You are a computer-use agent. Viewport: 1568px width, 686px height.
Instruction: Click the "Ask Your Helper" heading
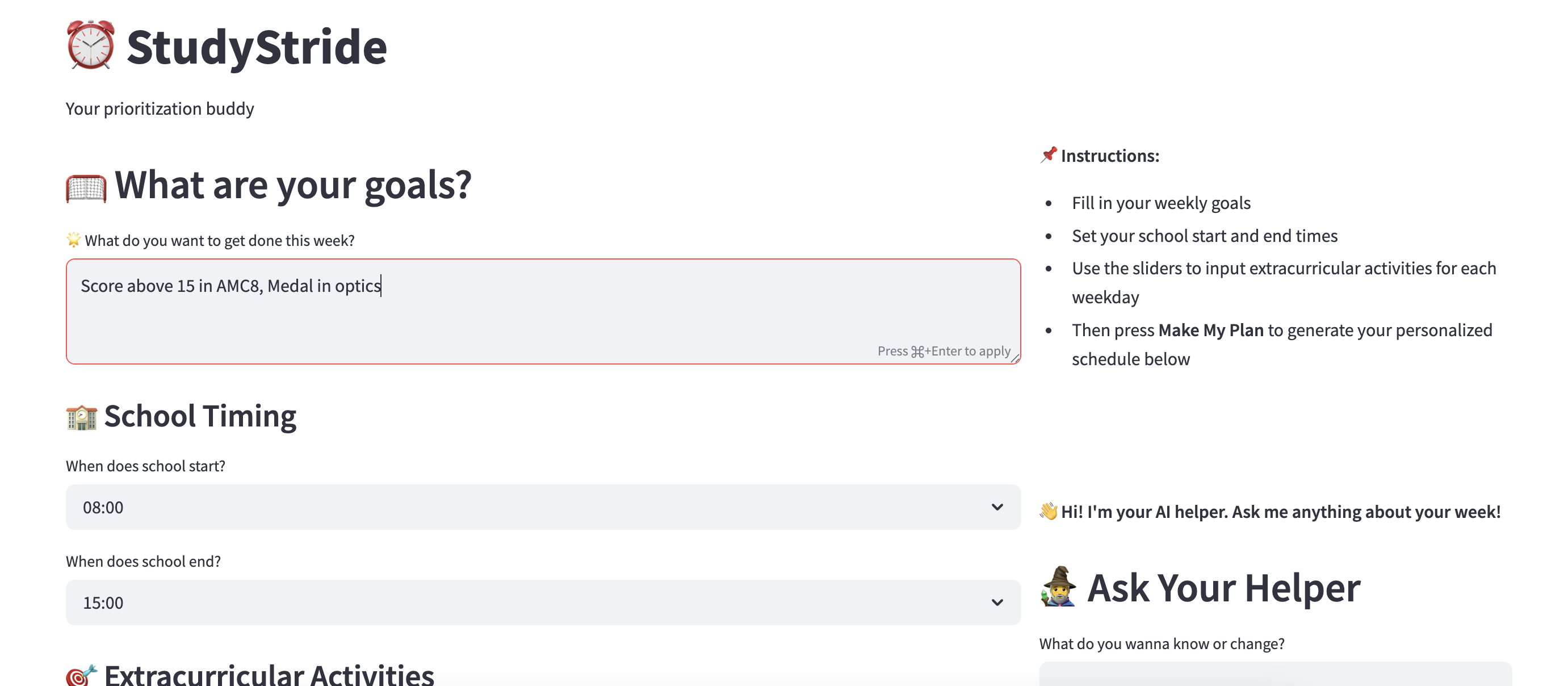point(1223,588)
